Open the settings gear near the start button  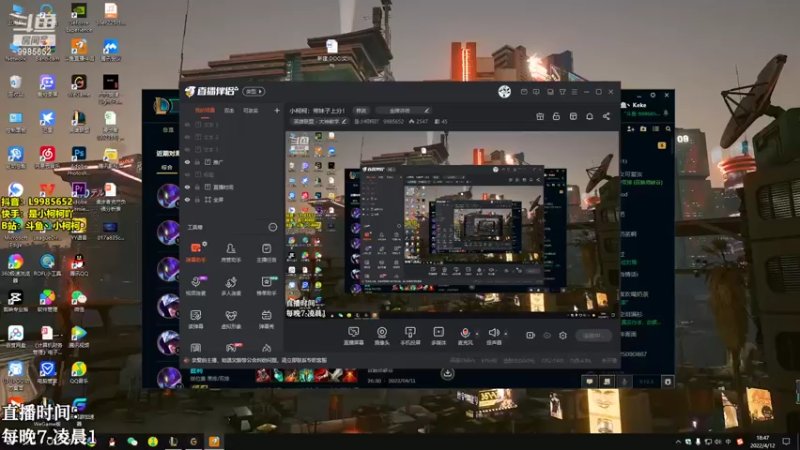click(563, 335)
